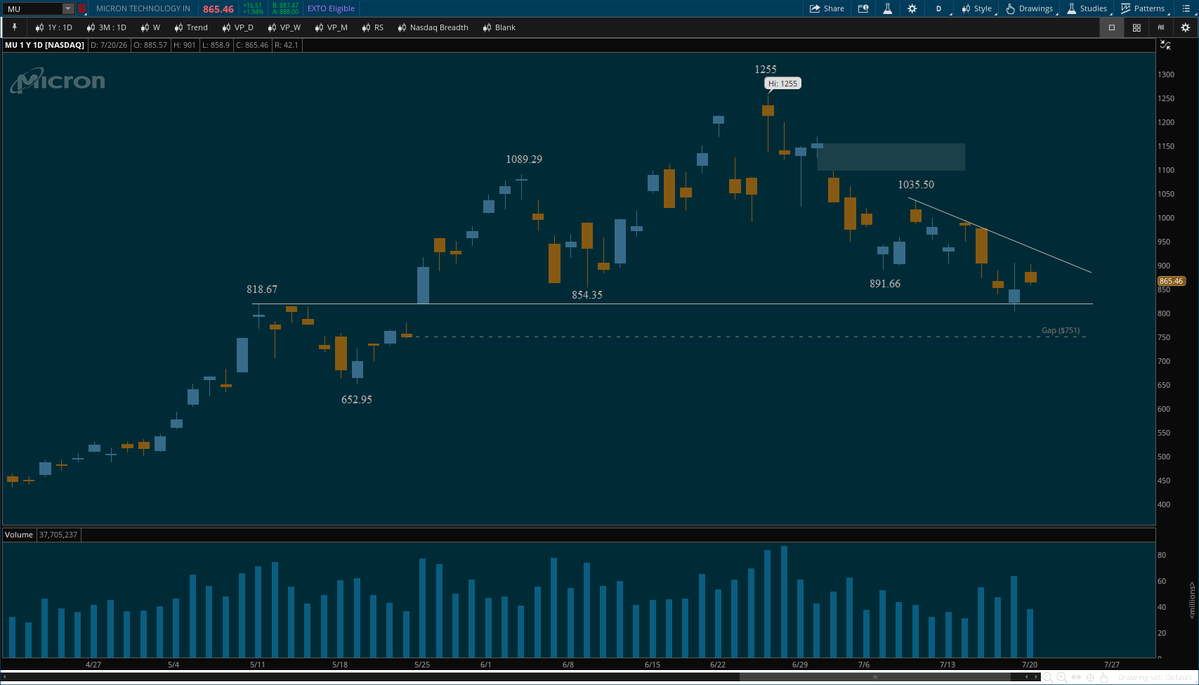Image resolution: width=1199 pixels, height=685 pixels.
Task: Open the alert/order entry icon next to Share
Action: 863,8
